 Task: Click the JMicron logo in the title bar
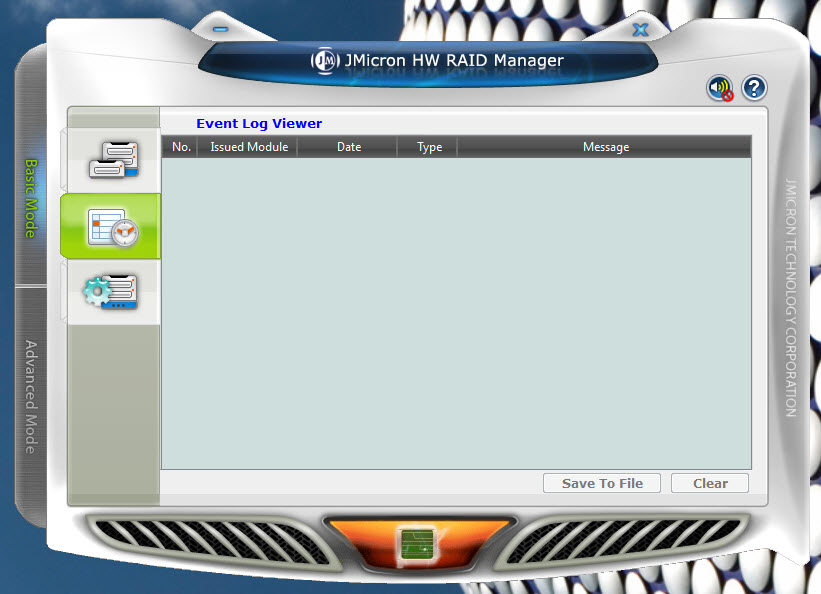click(325, 61)
